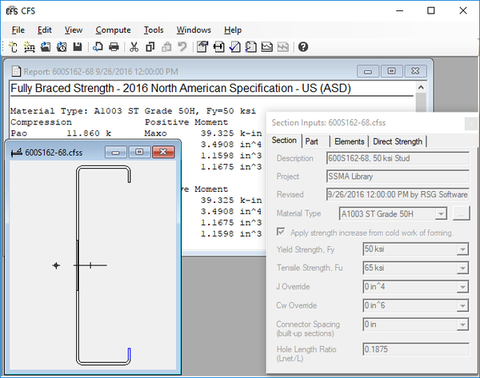The height and width of the screenshot is (378, 480).
Task: Click the checkmark analysis toolbar icon
Action: (235, 47)
